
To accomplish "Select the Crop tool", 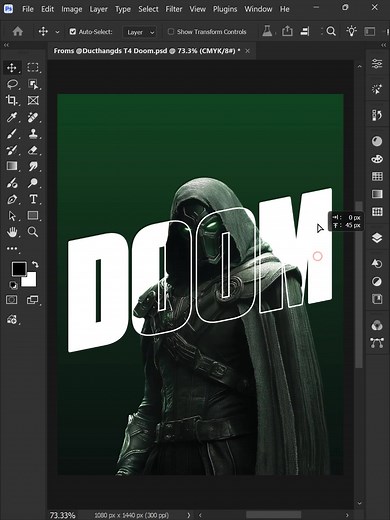I will 12,100.
